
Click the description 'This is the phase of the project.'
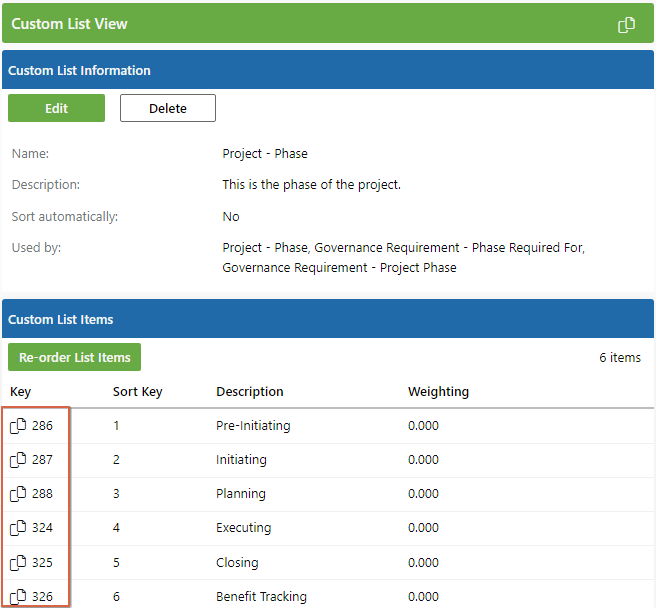pos(312,185)
